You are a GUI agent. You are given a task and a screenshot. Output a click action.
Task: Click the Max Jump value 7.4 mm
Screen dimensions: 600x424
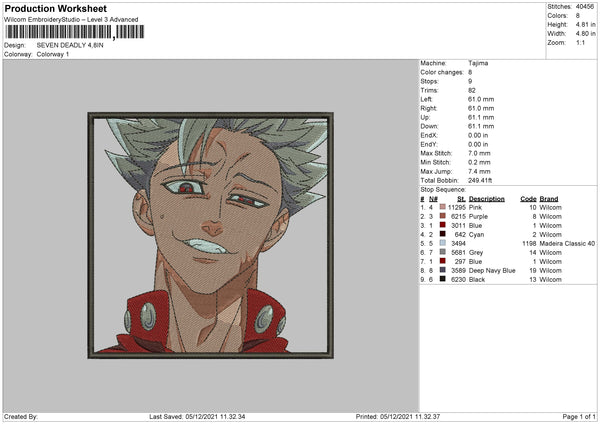(479, 171)
